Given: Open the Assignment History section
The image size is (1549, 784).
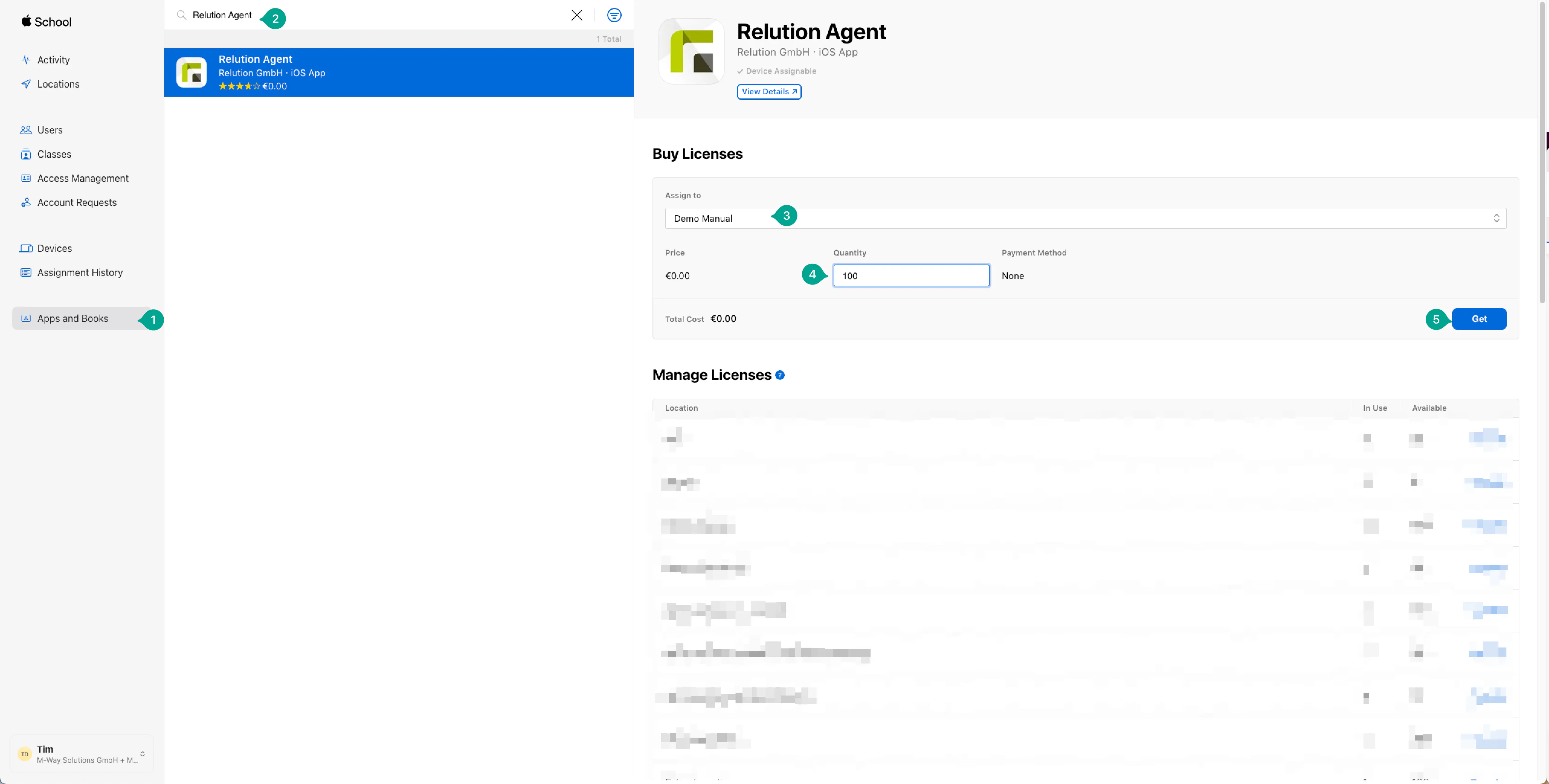Looking at the screenshot, I should [80, 272].
